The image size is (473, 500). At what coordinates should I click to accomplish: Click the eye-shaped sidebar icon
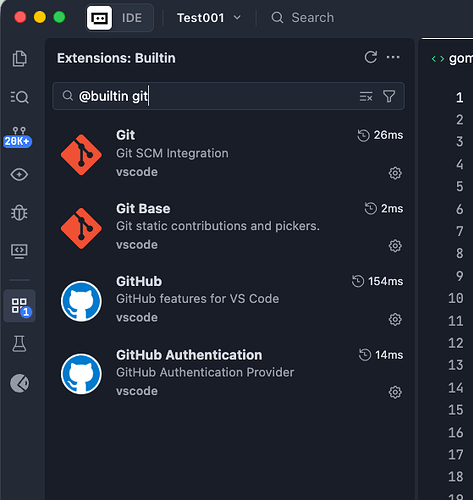(19, 174)
